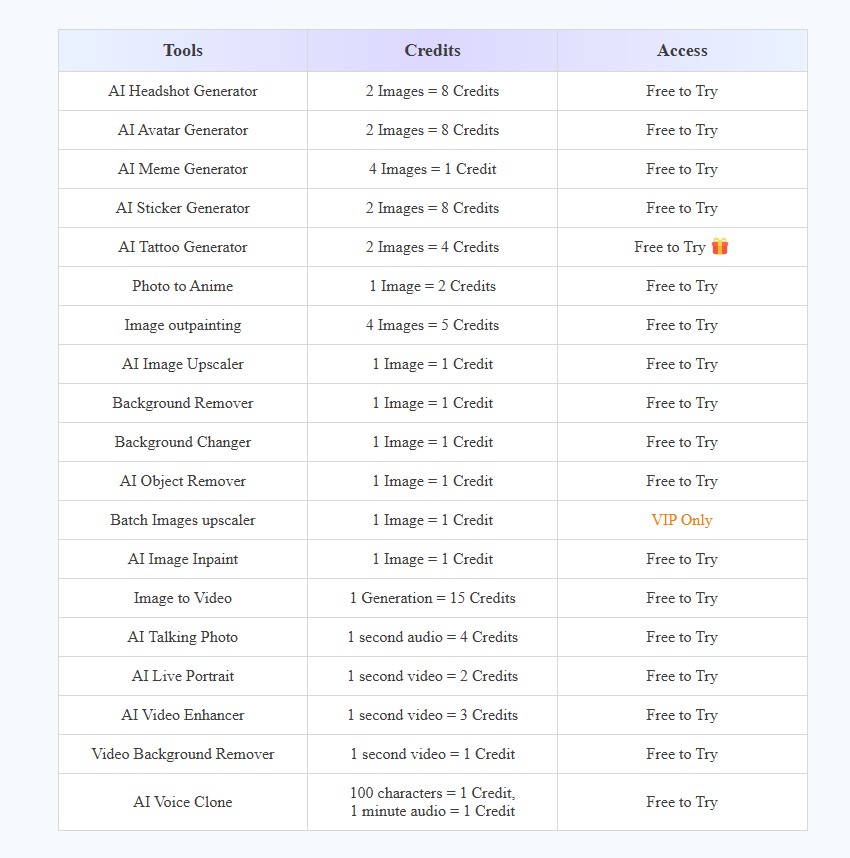Open the AI Meme Generator entry
Image resolution: width=850 pixels, height=858 pixels.
click(x=183, y=169)
